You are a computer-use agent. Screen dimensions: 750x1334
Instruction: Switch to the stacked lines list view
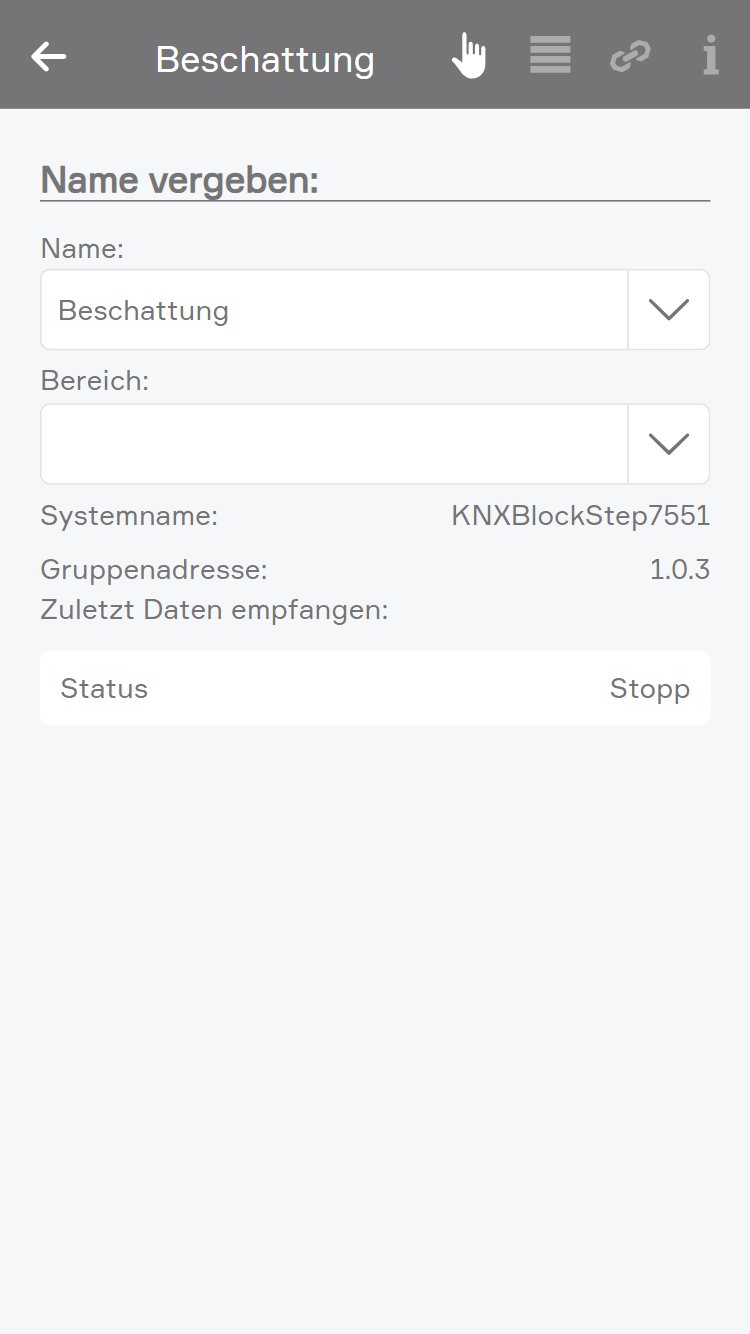pos(550,56)
